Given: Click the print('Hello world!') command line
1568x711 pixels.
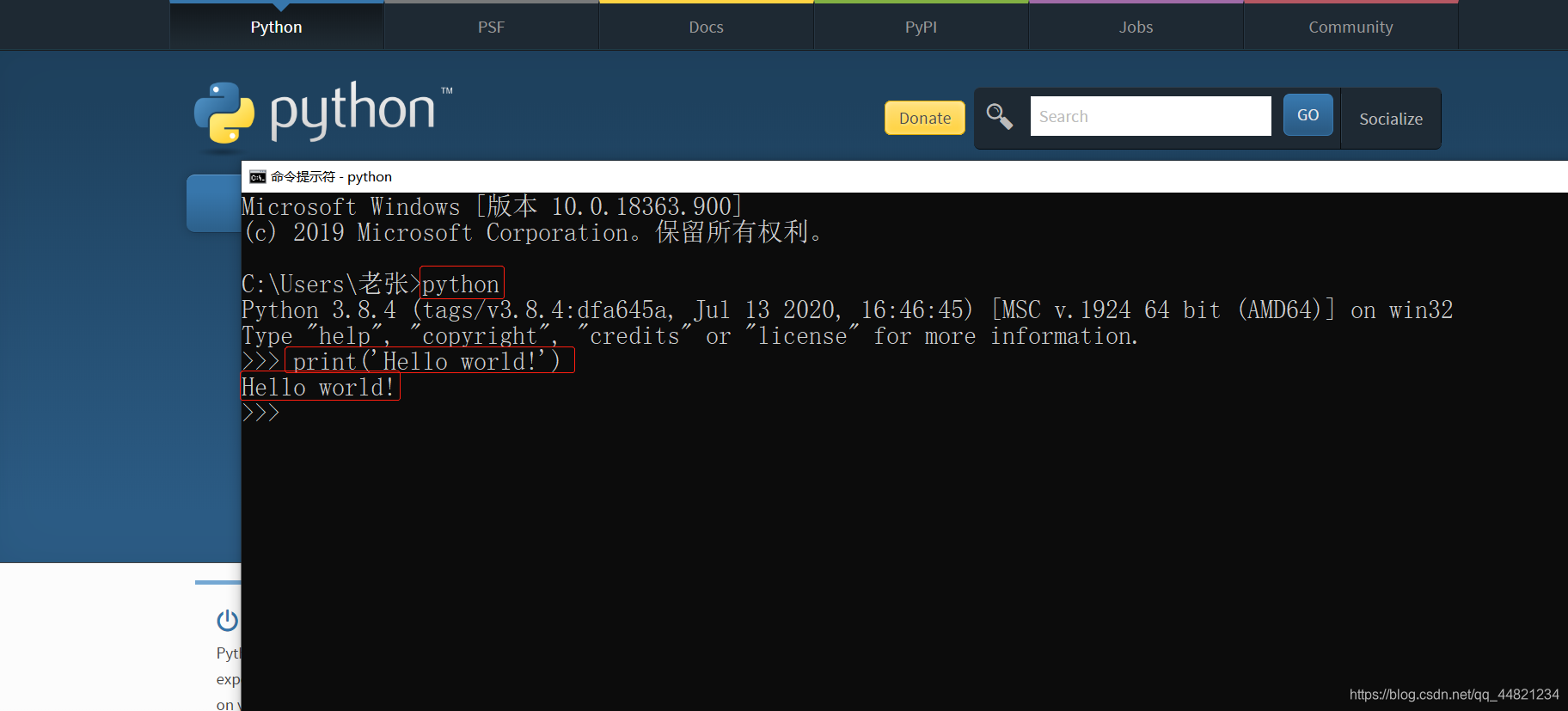Looking at the screenshot, I should click(x=426, y=361).
